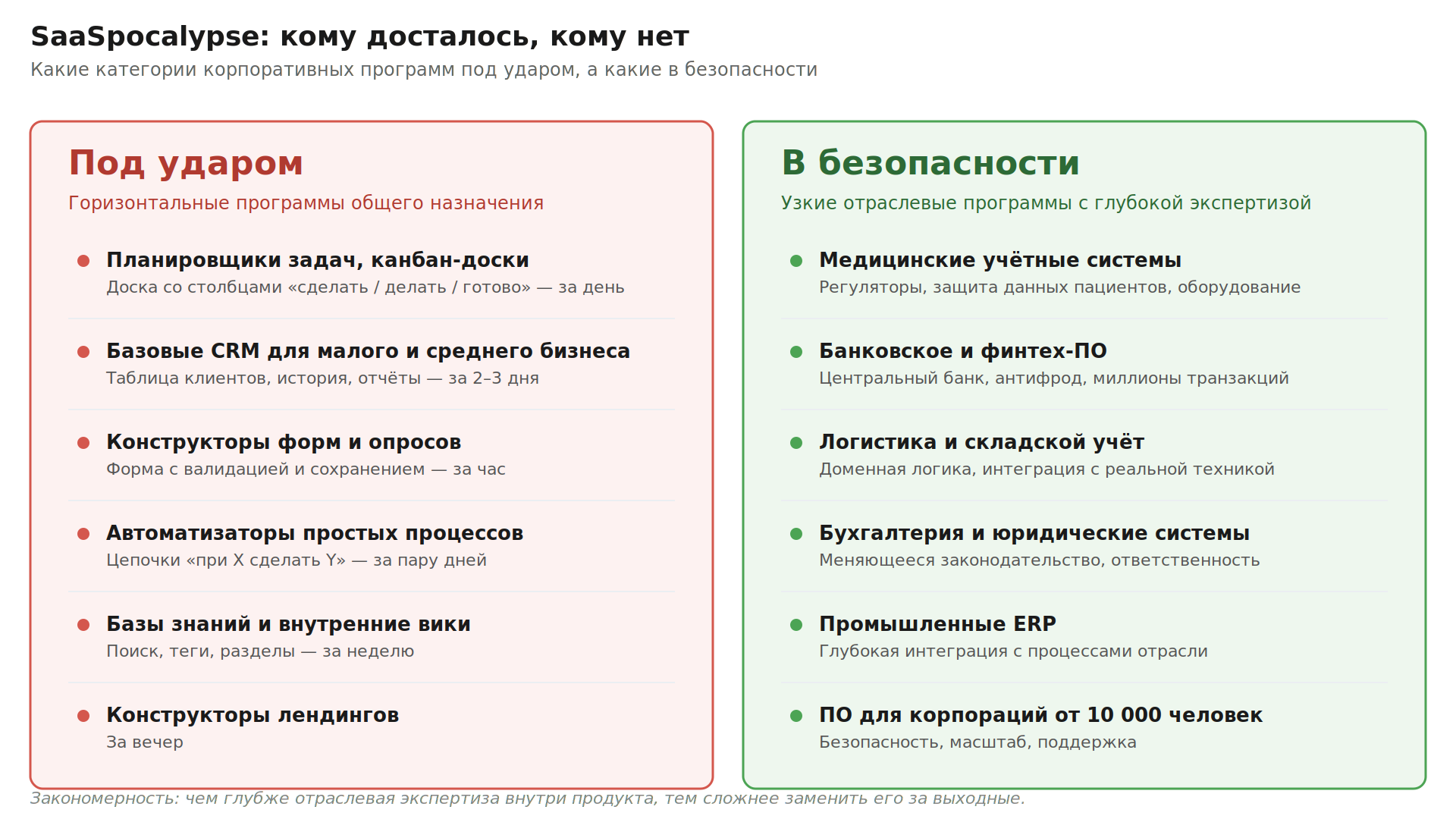Click the green bullet beside 'Промышленные ERP'
The image size is (1456, 819).
796,625
